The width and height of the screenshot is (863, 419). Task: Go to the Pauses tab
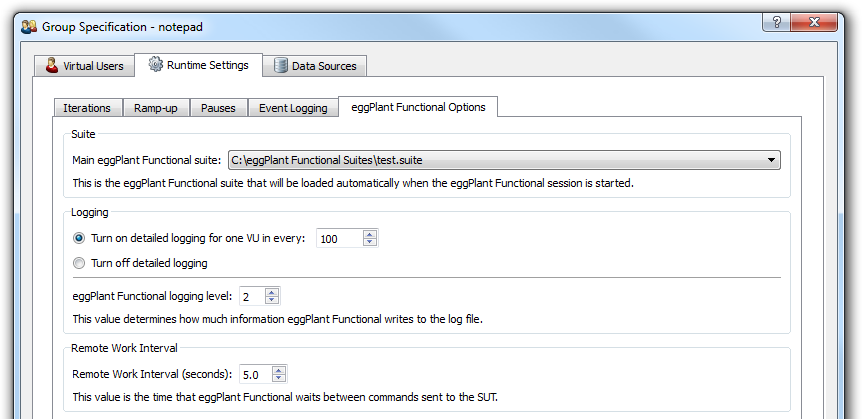pos(218,108)
